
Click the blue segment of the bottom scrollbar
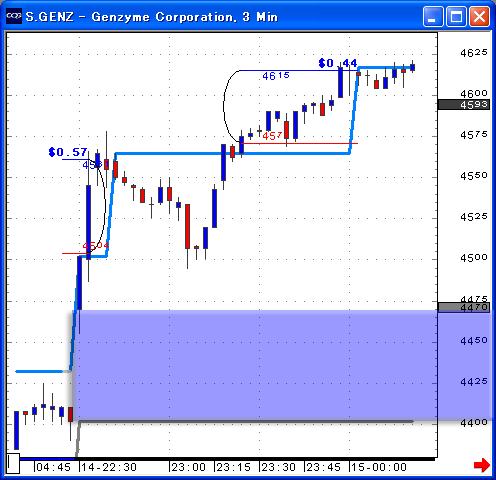click(47, 459)
